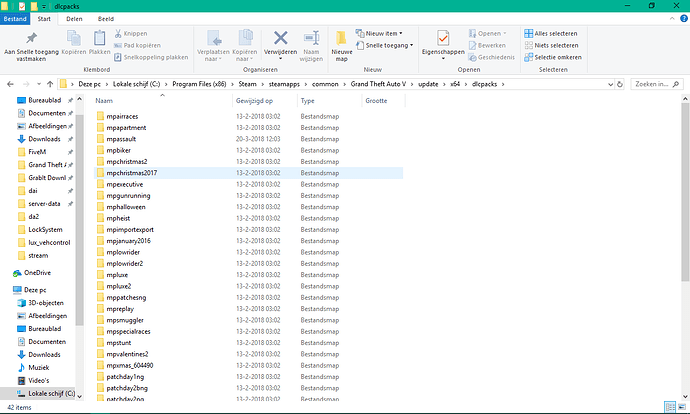
Task: Open the recent locations dropdown arrow
Action: [x=39, y=84]
